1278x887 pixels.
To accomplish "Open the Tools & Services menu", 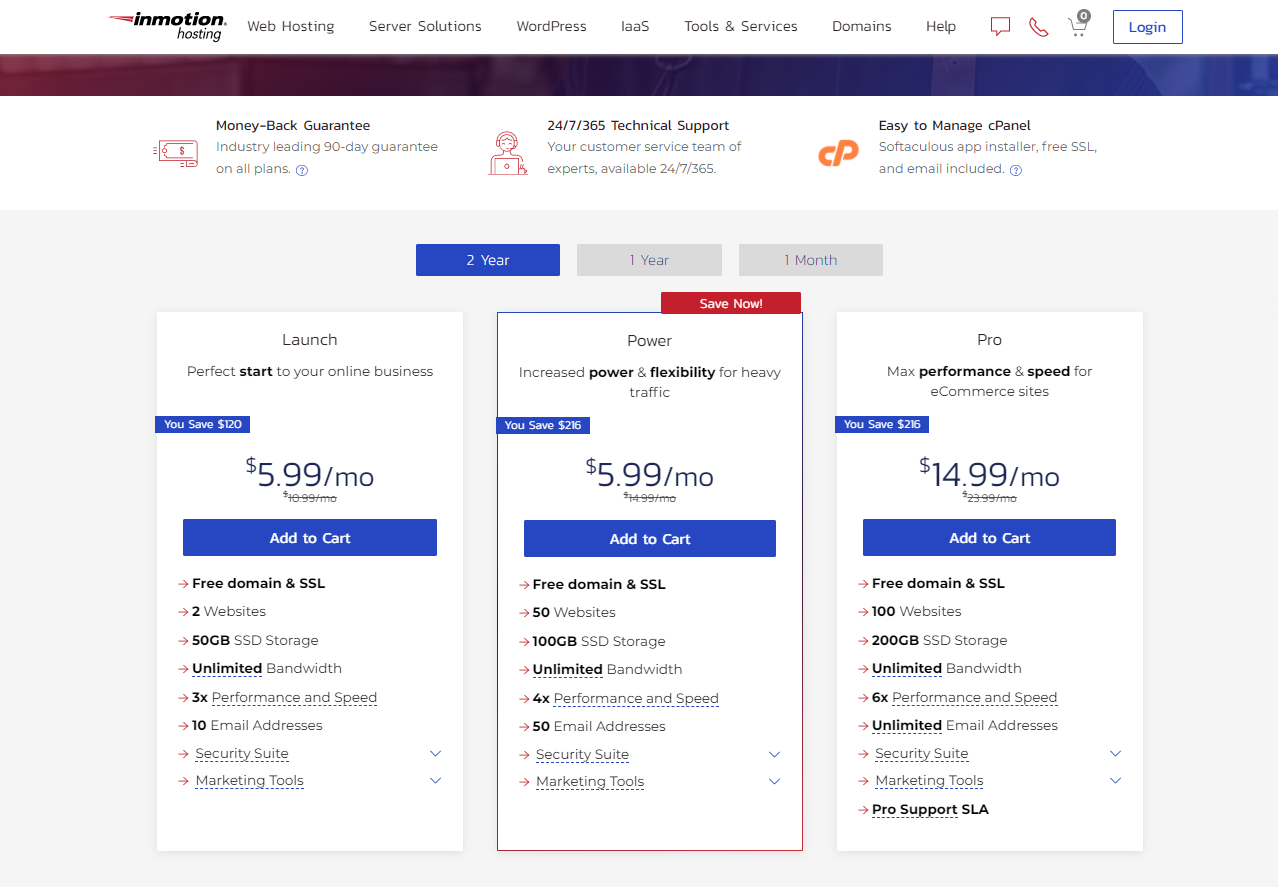I will point(740,26).
